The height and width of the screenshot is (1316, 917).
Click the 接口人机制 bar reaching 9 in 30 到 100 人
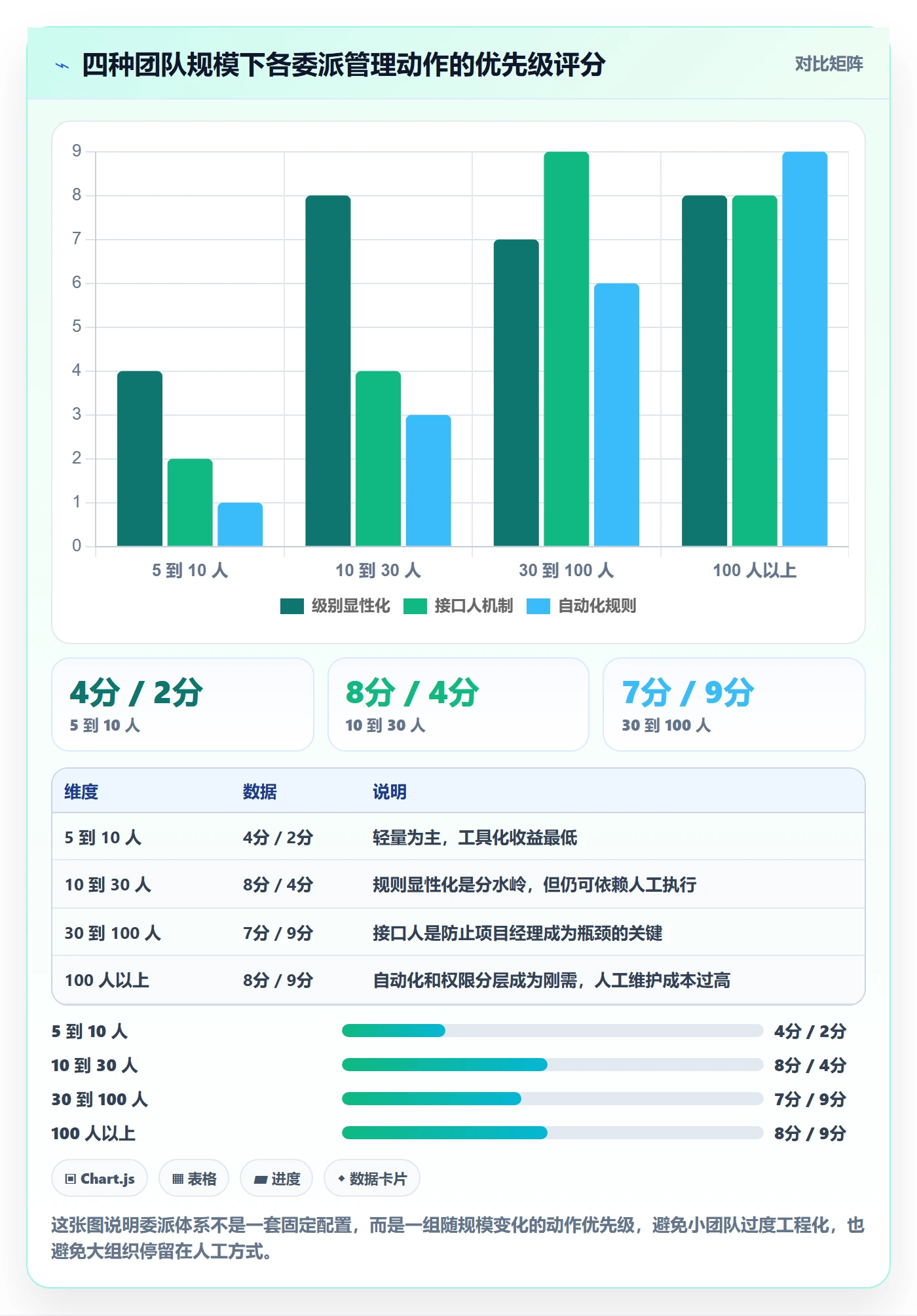point(567,349)
